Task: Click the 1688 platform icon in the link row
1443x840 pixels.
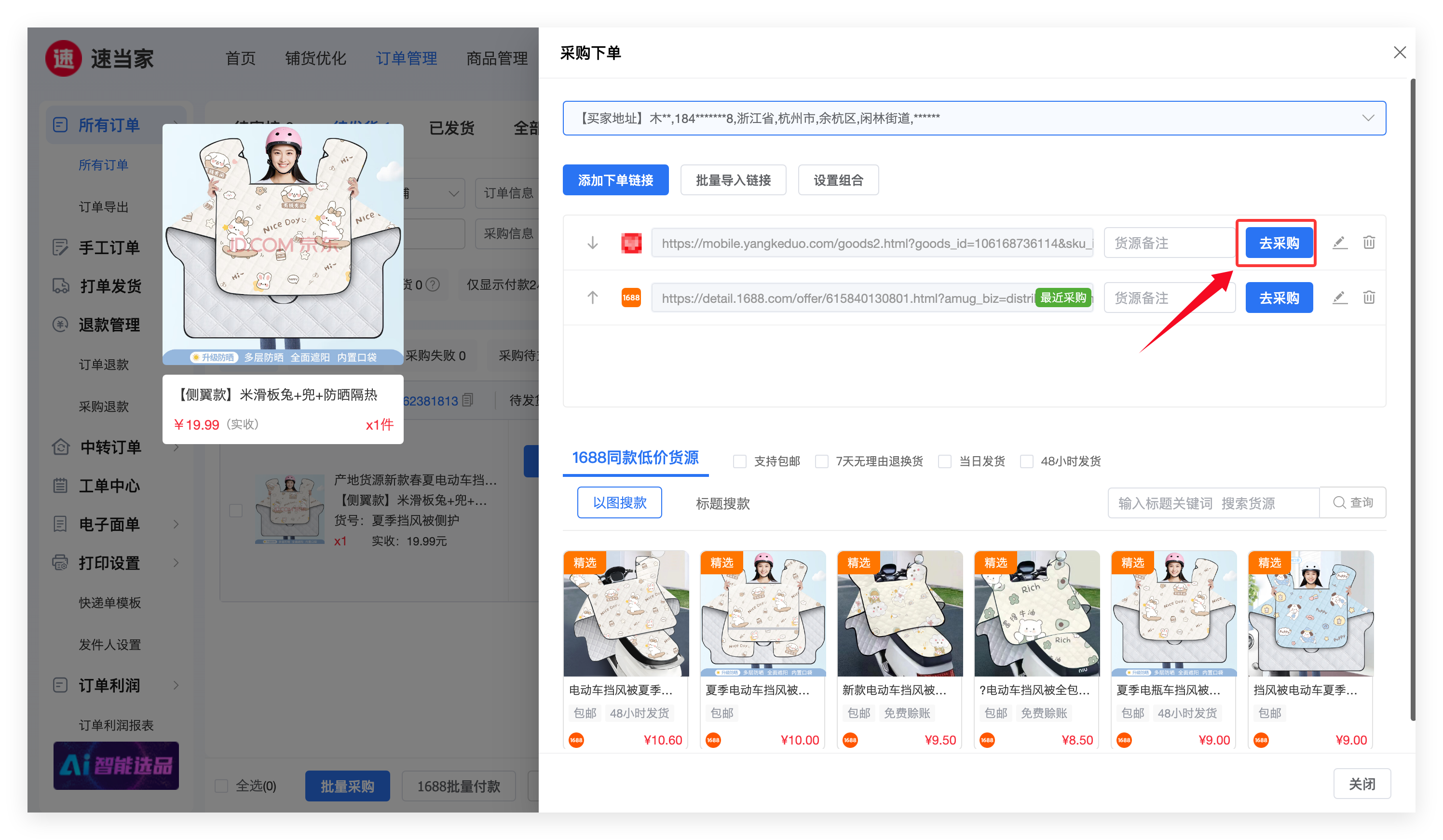Action: 631,298
